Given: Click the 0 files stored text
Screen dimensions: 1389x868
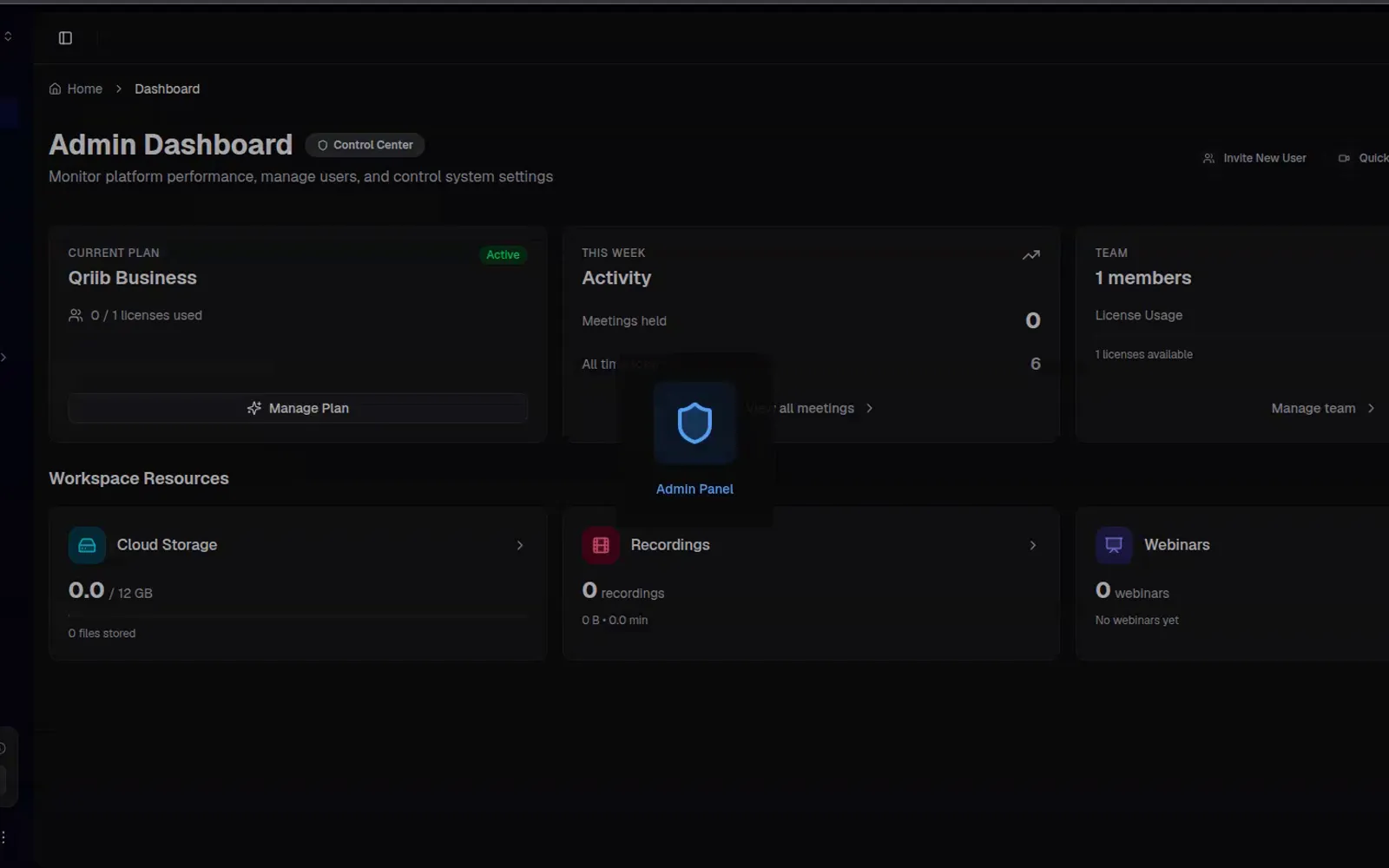Looking at the screenshot, I should (x=102, y=633).
